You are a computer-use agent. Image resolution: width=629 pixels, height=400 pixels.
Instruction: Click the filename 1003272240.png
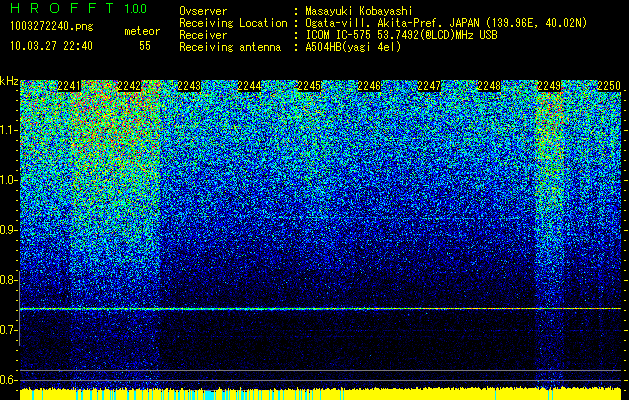point(52,26)
